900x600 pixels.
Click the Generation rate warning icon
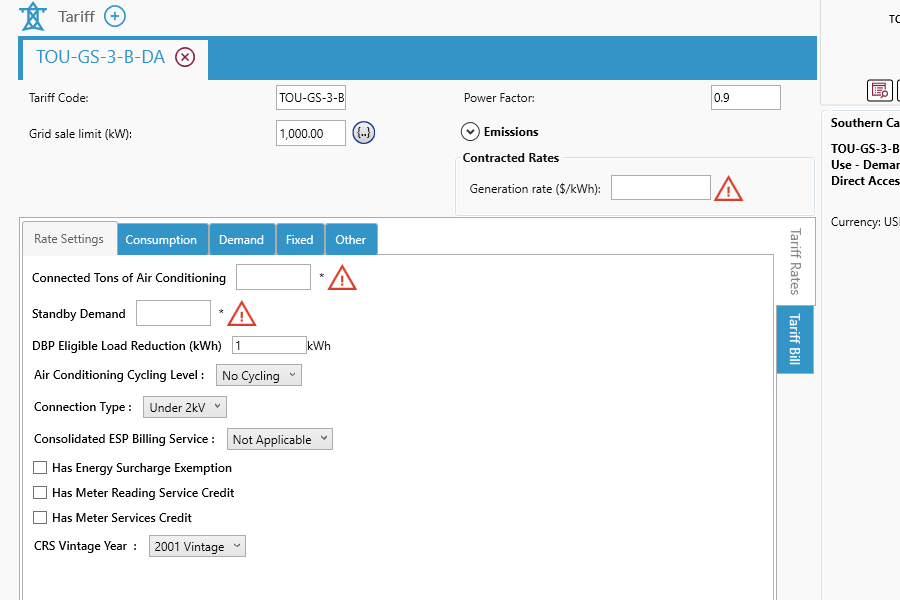[x=728, y=188]
